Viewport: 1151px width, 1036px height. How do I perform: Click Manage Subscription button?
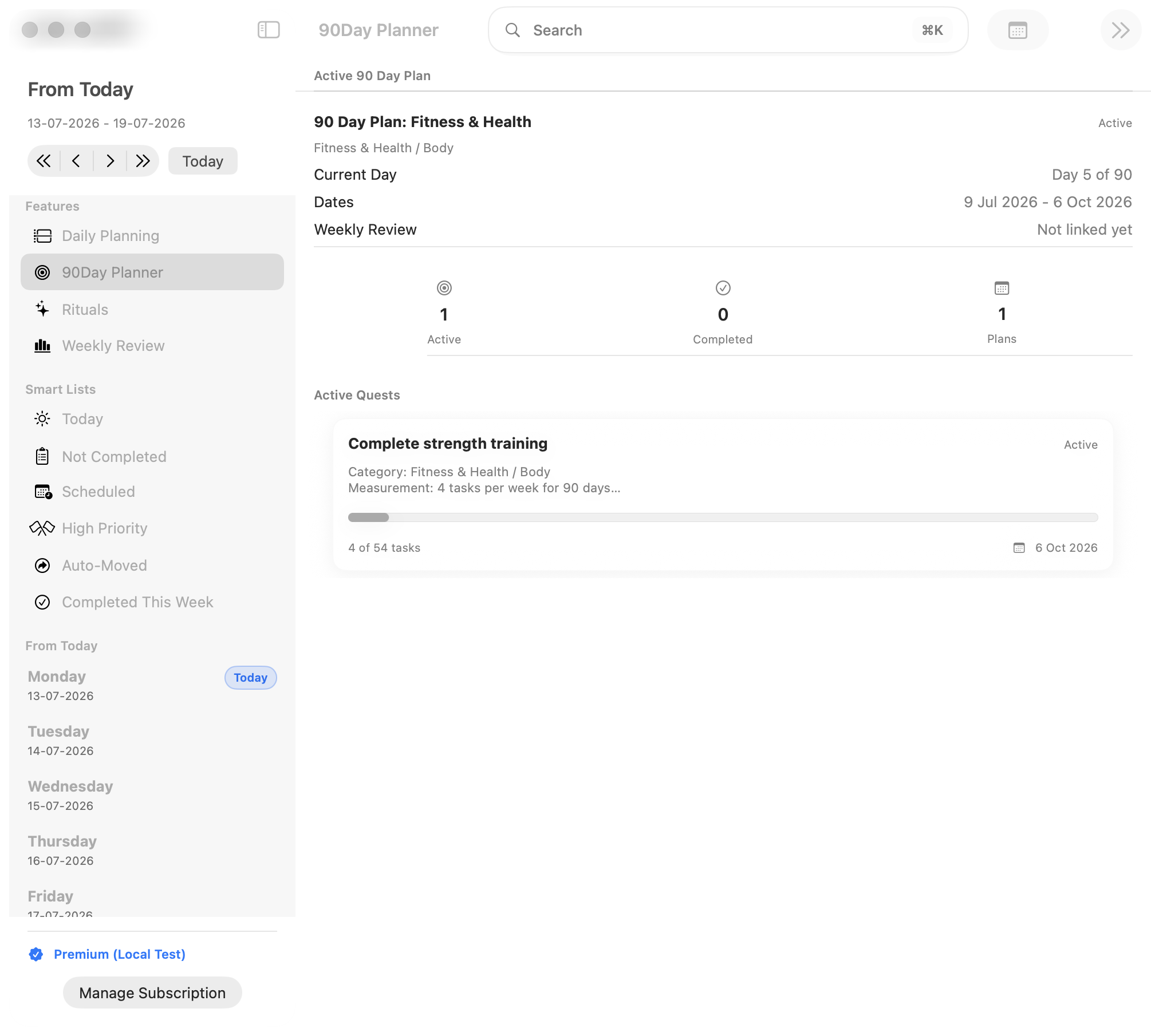(152, 993)
